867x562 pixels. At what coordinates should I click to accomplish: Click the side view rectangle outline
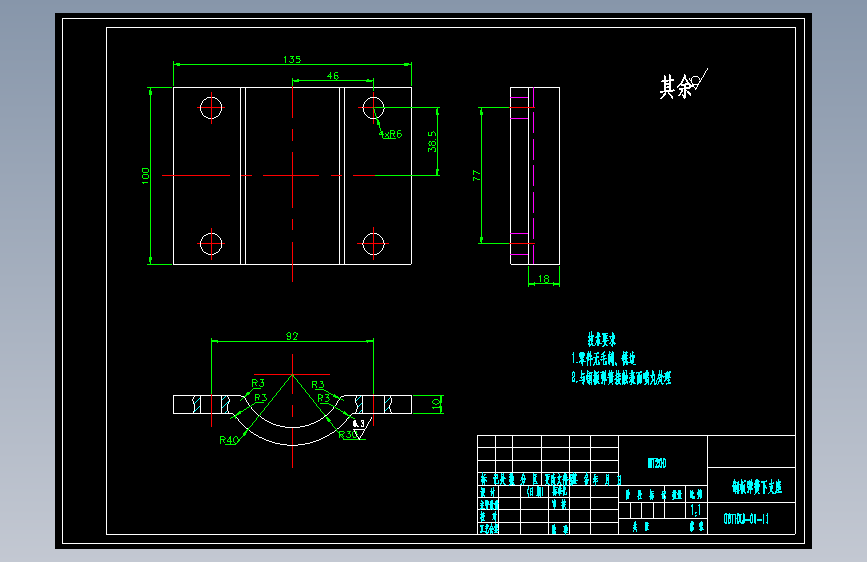[x=535, y=176]
